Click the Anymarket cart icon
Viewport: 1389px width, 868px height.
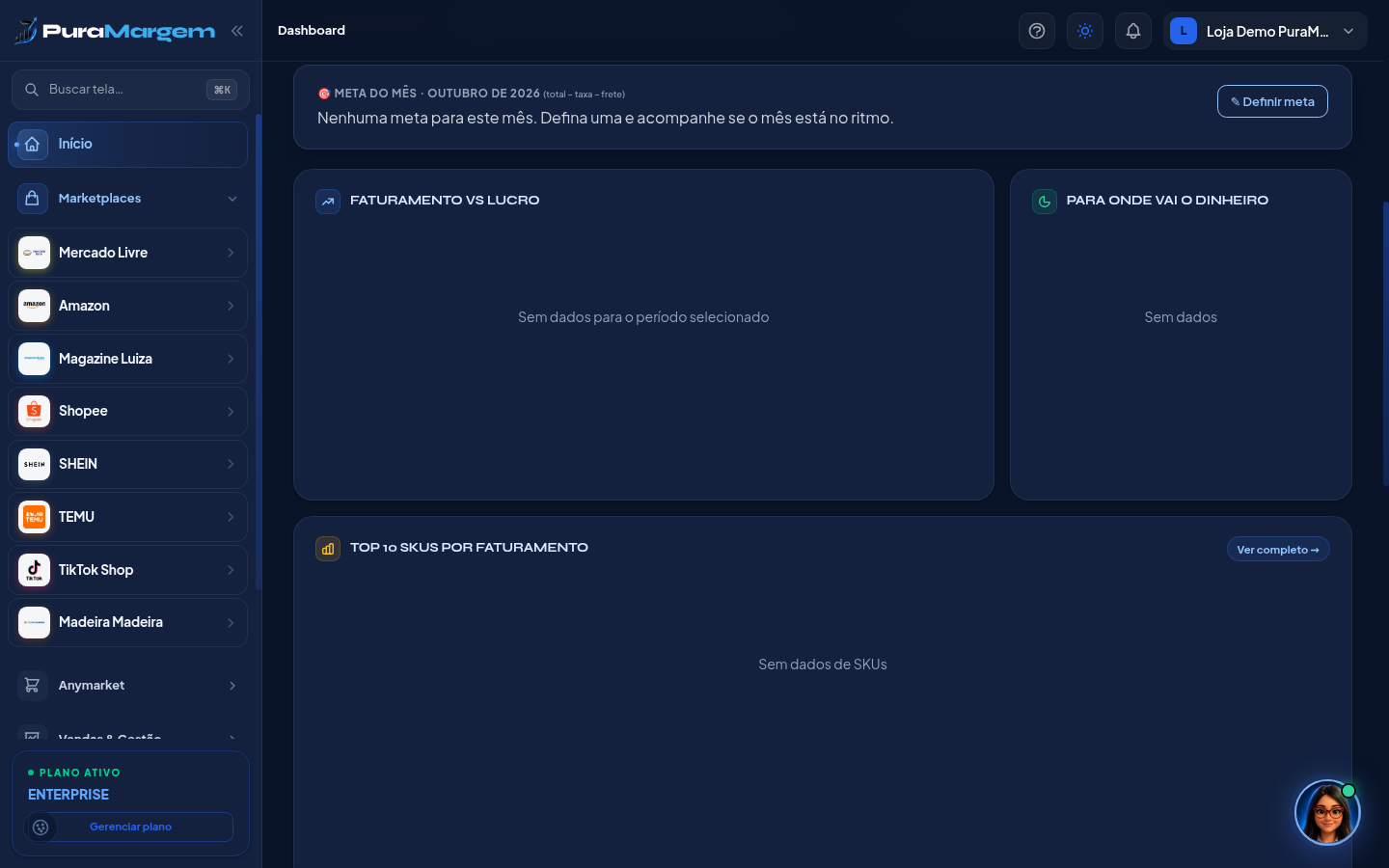32,686
